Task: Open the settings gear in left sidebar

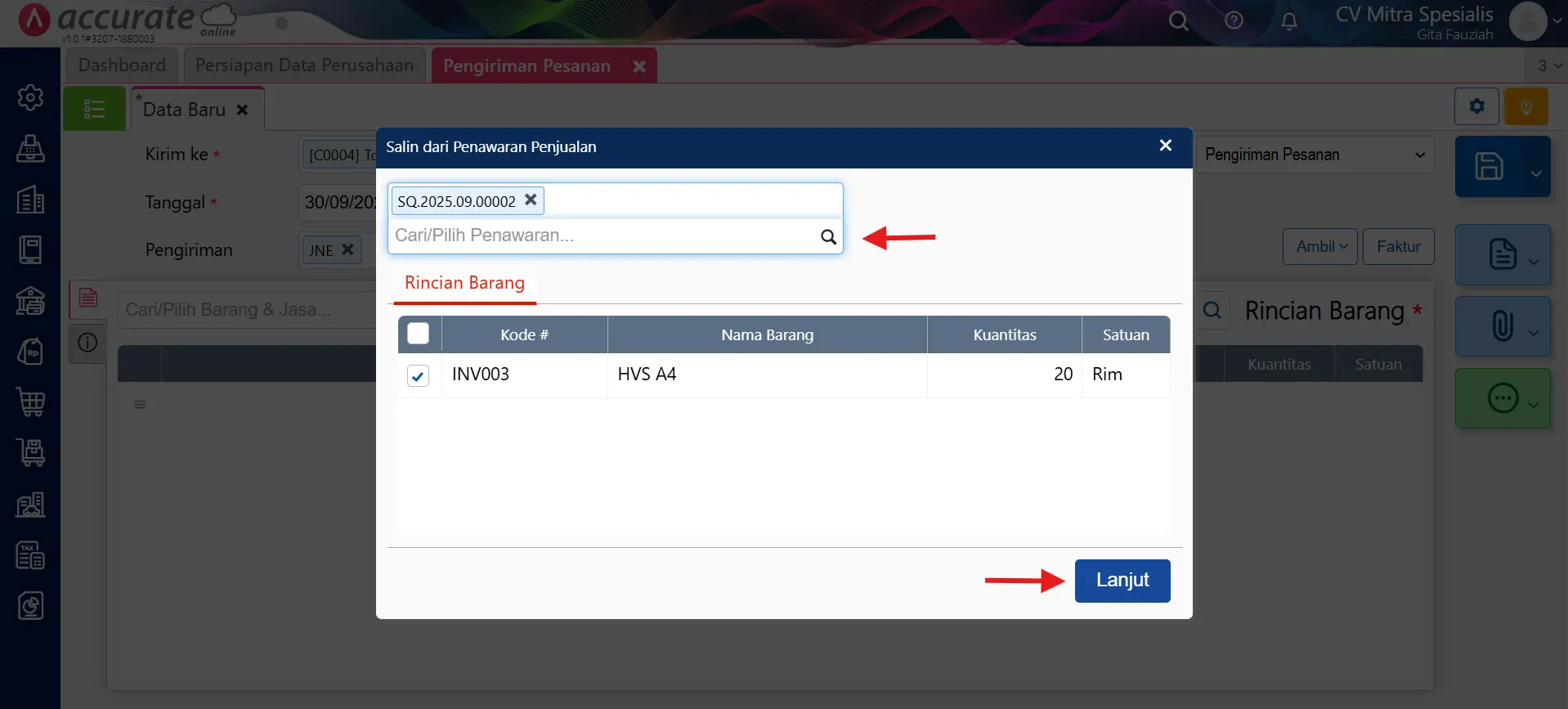Action: coord(30,98)
